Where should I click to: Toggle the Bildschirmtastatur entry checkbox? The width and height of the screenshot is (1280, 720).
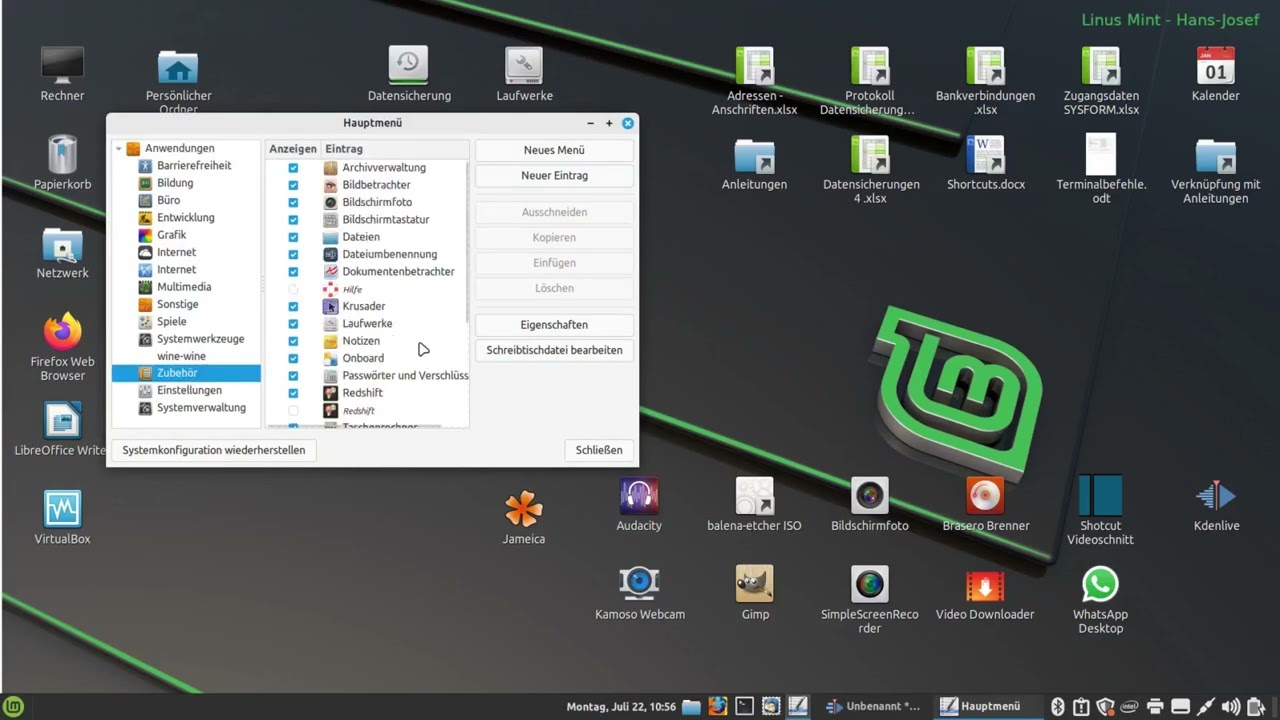coord(293,220)
